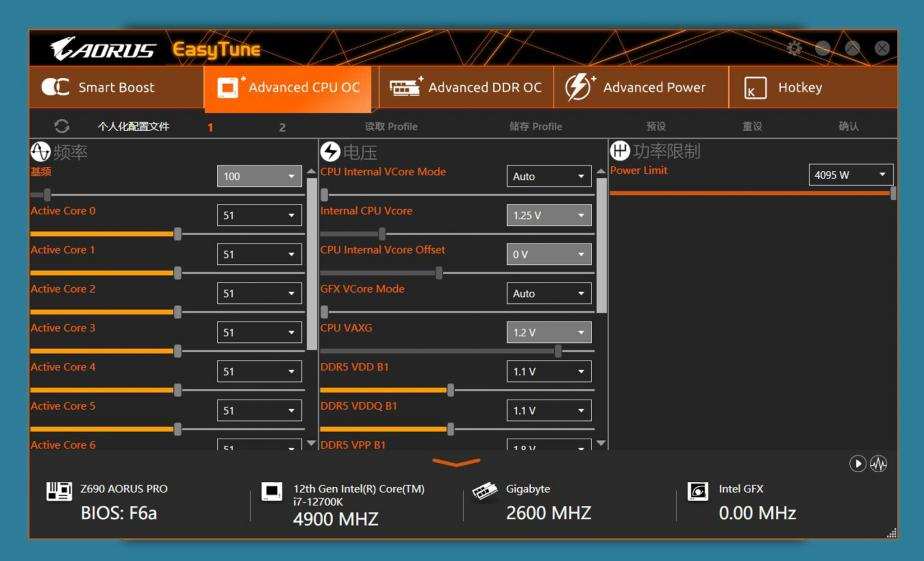Viewport: 924px width, 561px height.
Task: Click the profile refresh arrows icon
Action: click(x=61, y=126)
